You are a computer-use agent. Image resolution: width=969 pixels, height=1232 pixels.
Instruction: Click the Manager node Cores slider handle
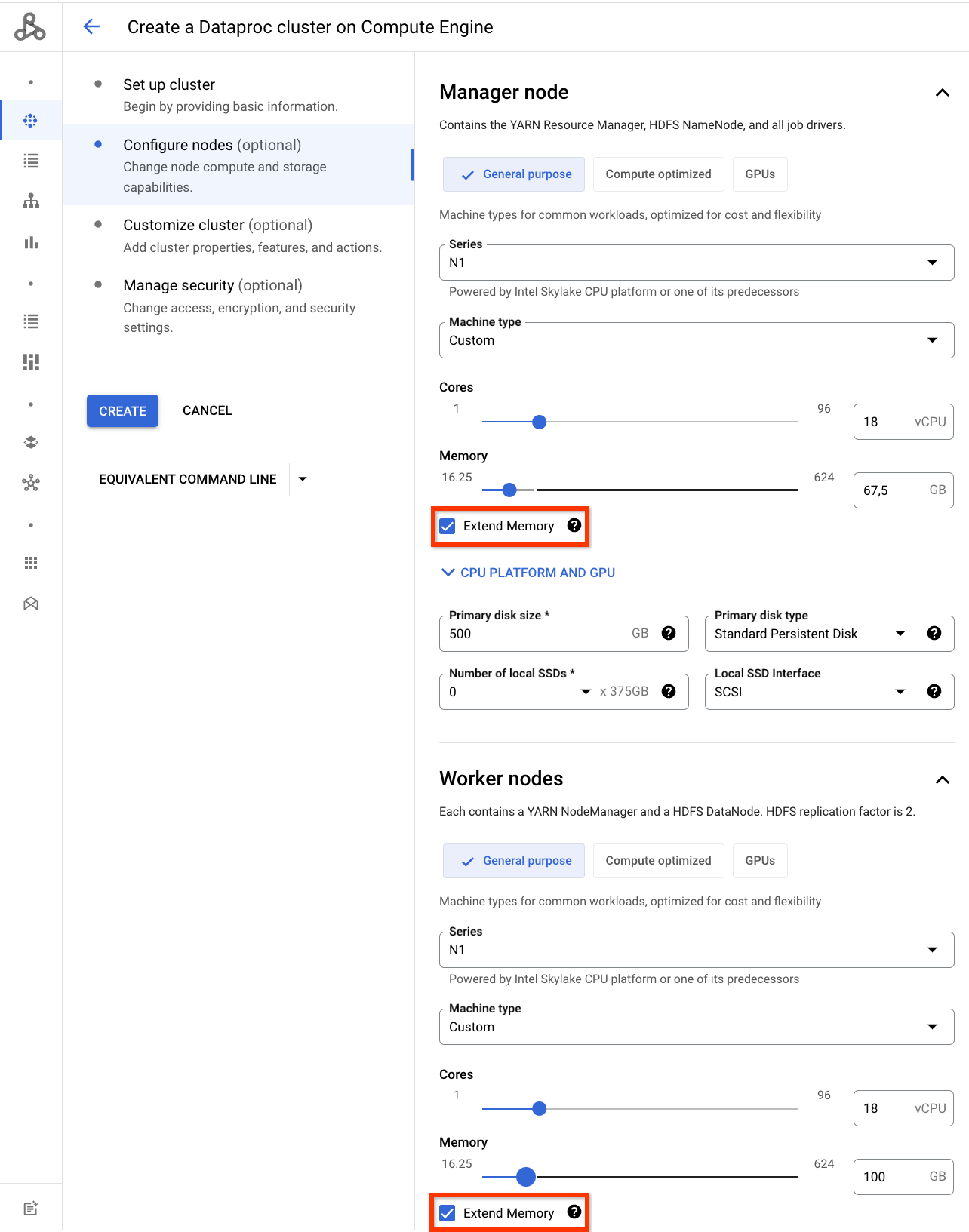[x=539, y=422]
